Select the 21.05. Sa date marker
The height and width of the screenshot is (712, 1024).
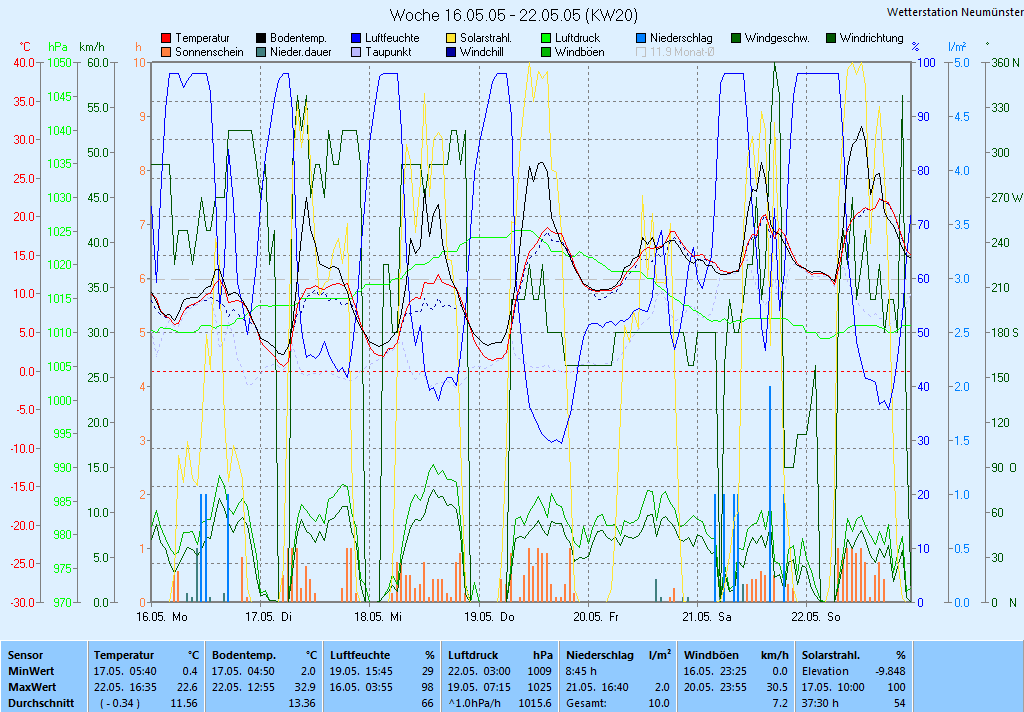[706, 617]
